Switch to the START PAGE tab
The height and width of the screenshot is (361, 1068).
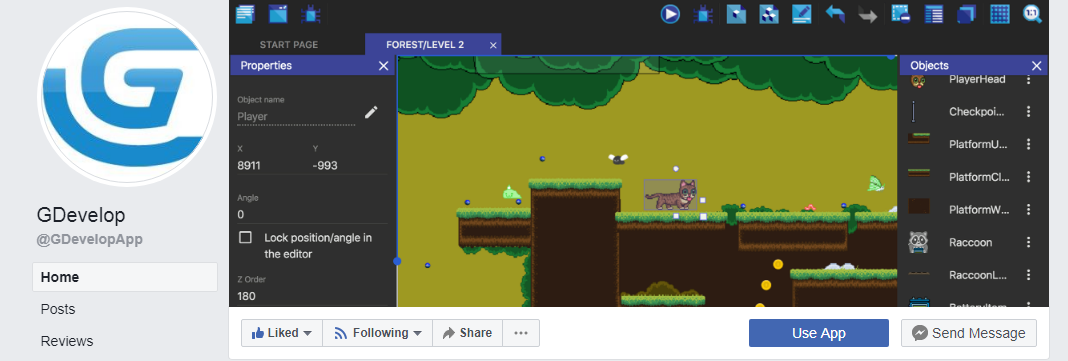pyautogui.click(x=289, y=45)
